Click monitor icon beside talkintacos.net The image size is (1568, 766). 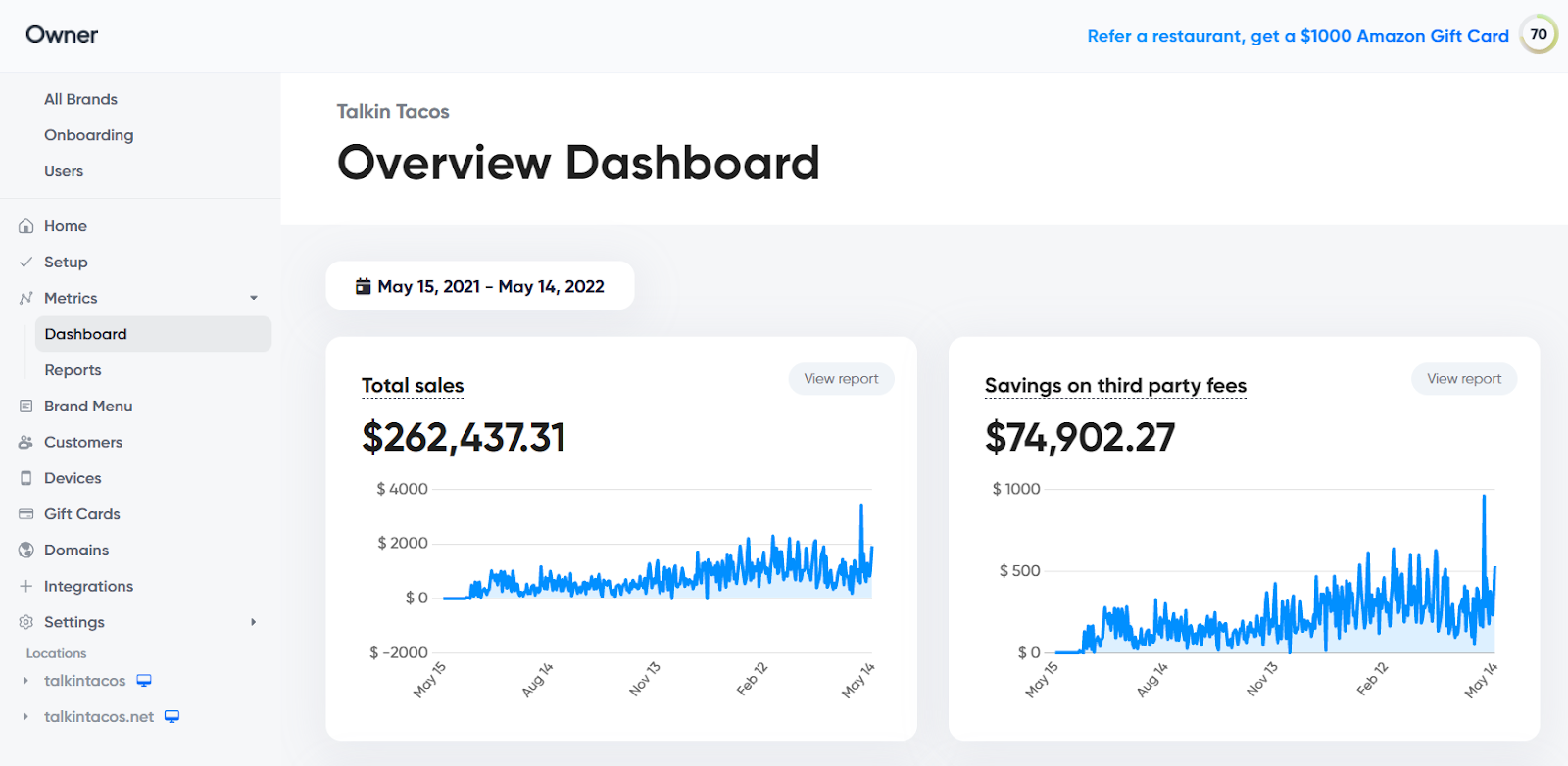(171, 717)
